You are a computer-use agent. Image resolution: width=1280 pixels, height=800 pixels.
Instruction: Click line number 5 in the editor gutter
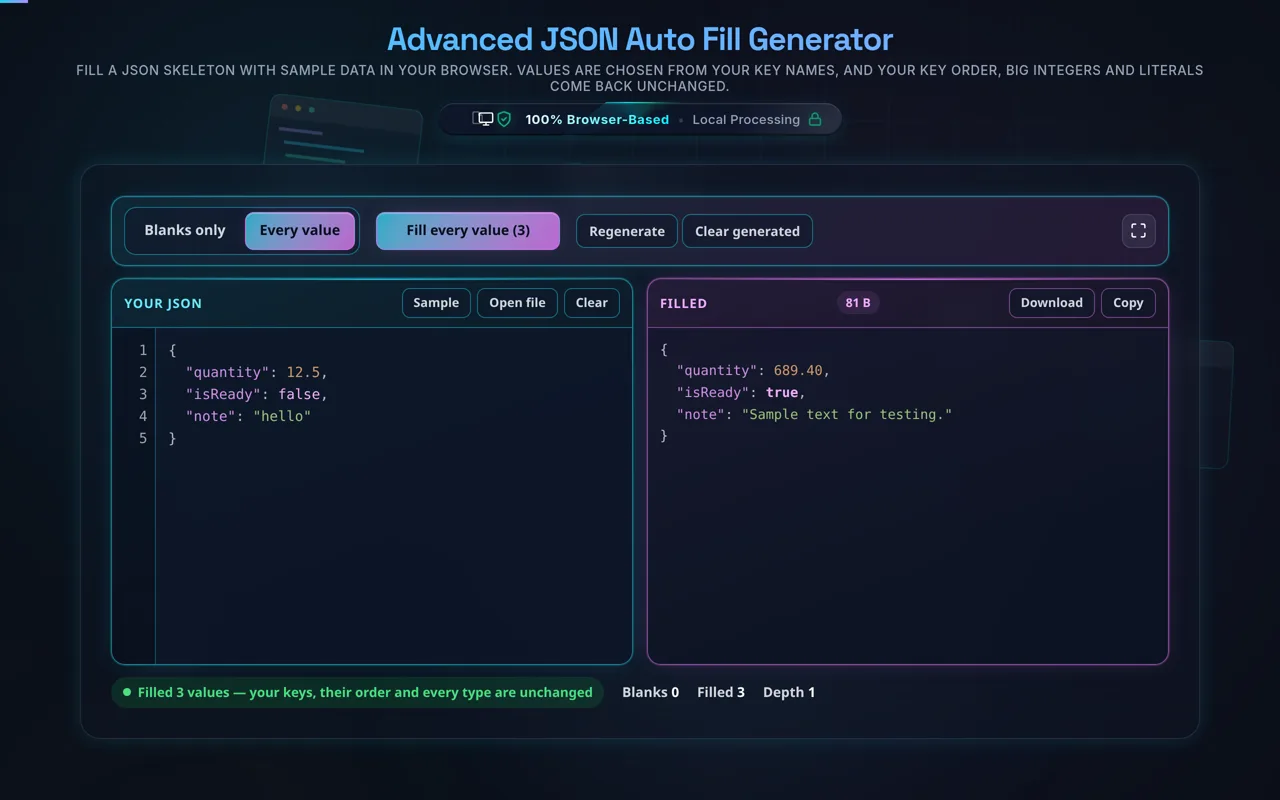(143, 438)
